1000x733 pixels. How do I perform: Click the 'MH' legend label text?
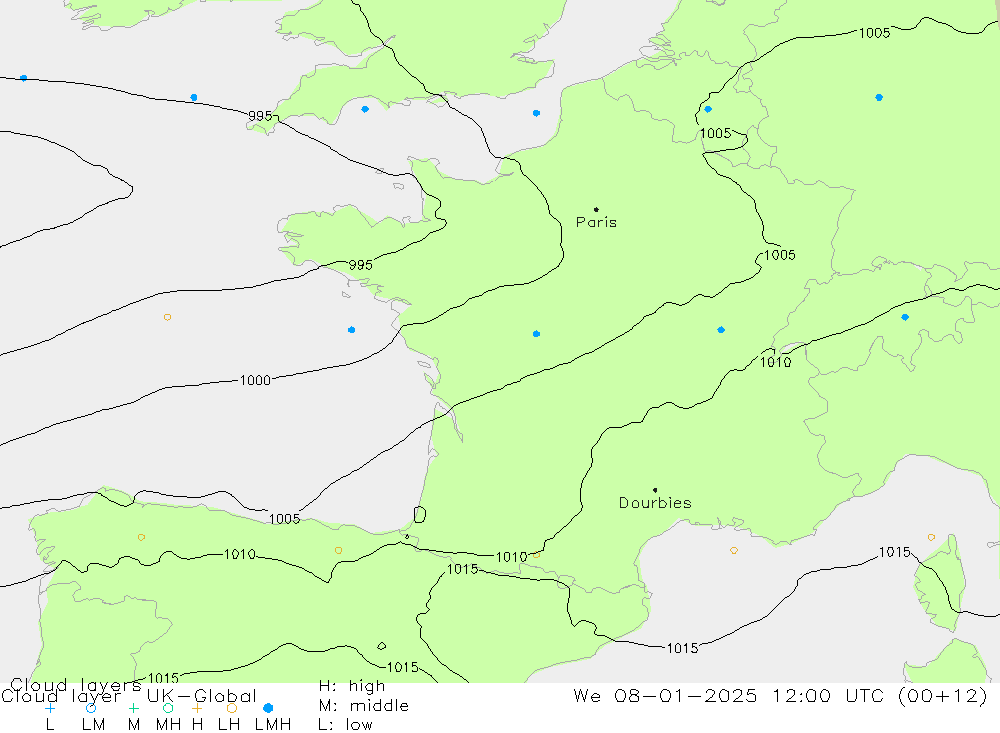pos(168,725)
